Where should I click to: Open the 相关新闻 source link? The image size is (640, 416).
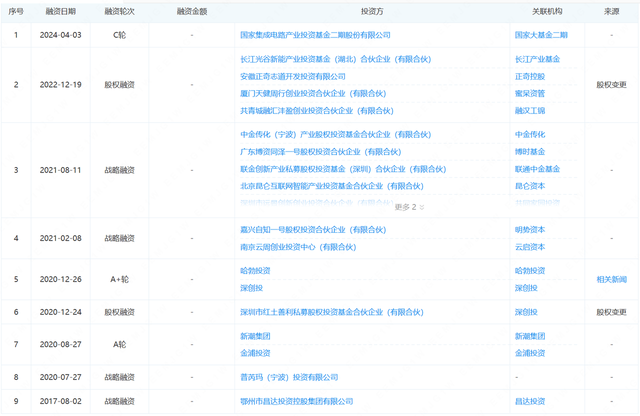point(611,279)
